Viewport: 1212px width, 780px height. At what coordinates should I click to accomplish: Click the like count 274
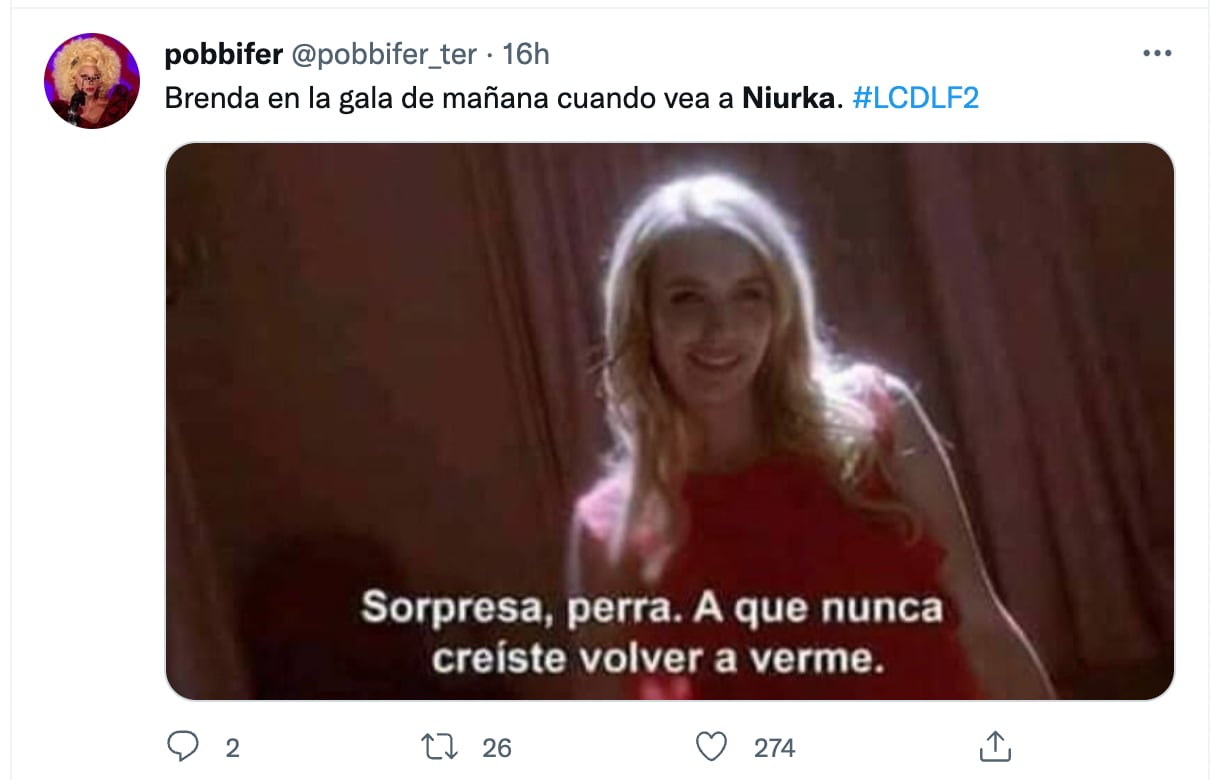coord(774,748)
